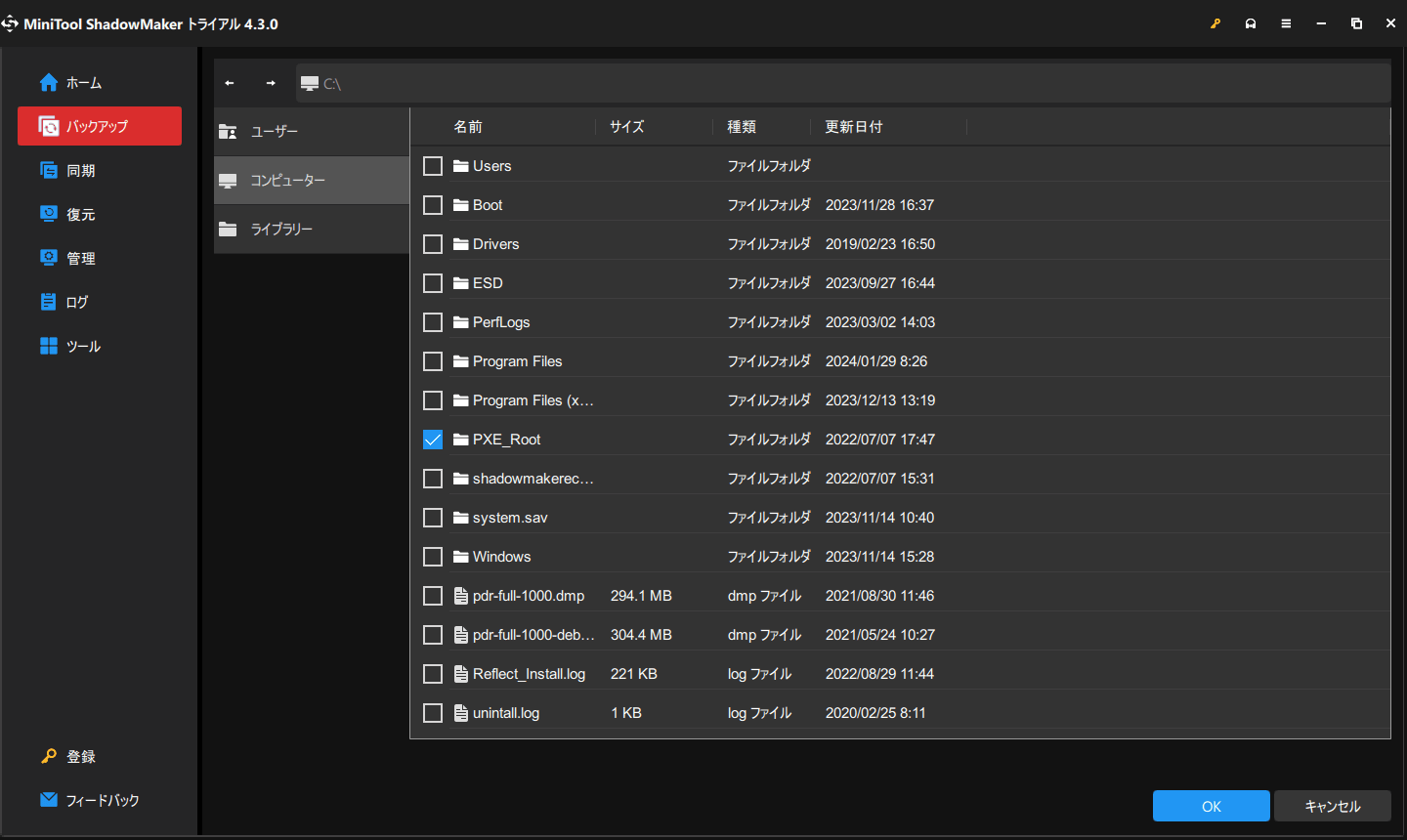The height and width of the screenshot is (840, 1407).
Task: Check the Reflect_Install.log file checkbox
Action: coord(433,674)
